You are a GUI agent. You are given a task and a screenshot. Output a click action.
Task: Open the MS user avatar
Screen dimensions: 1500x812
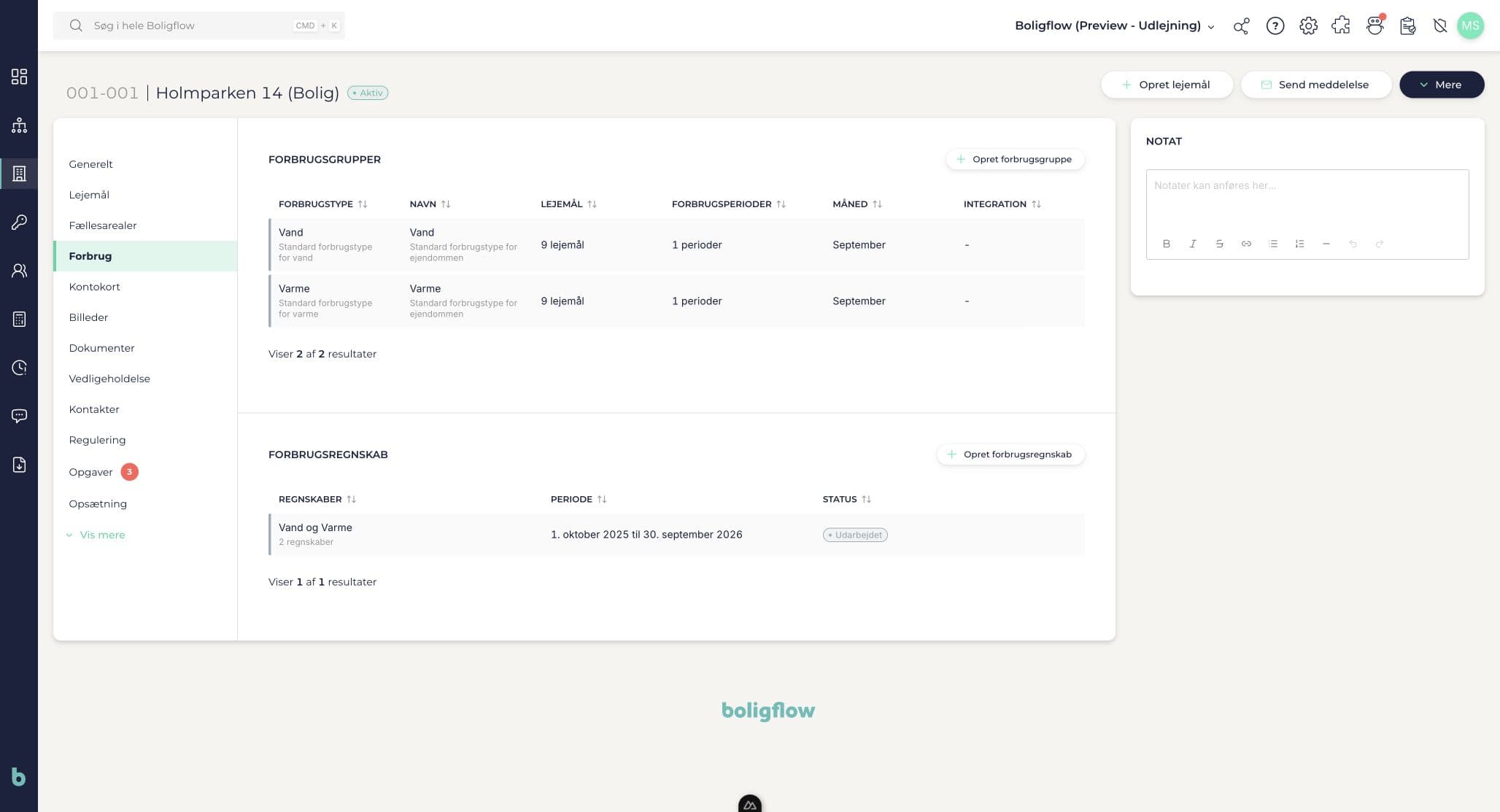[1470, 26]
